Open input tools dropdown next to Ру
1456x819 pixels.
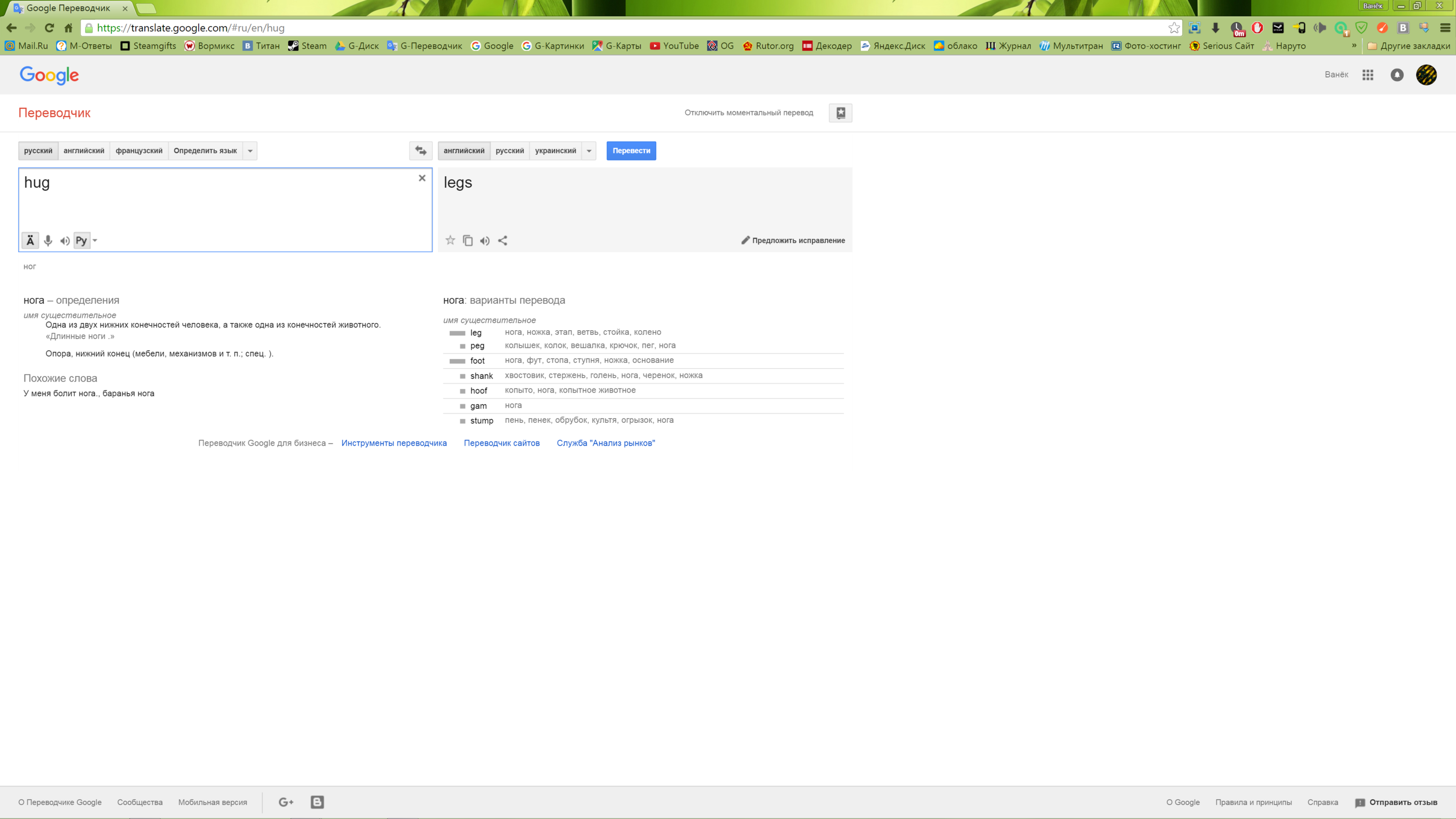pos(95,241)
